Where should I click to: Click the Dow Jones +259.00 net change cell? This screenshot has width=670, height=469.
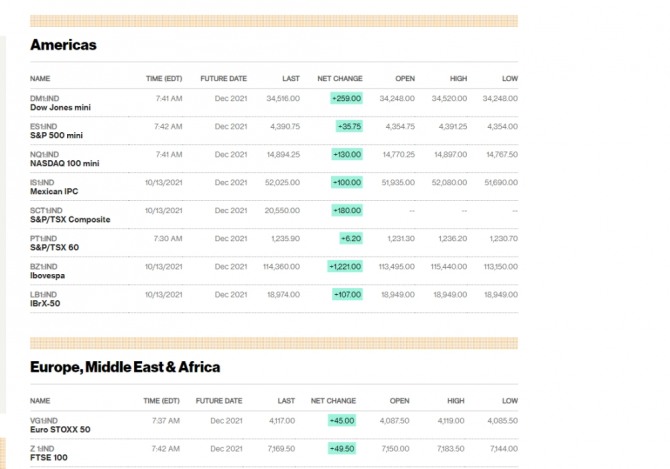point(346,98)
